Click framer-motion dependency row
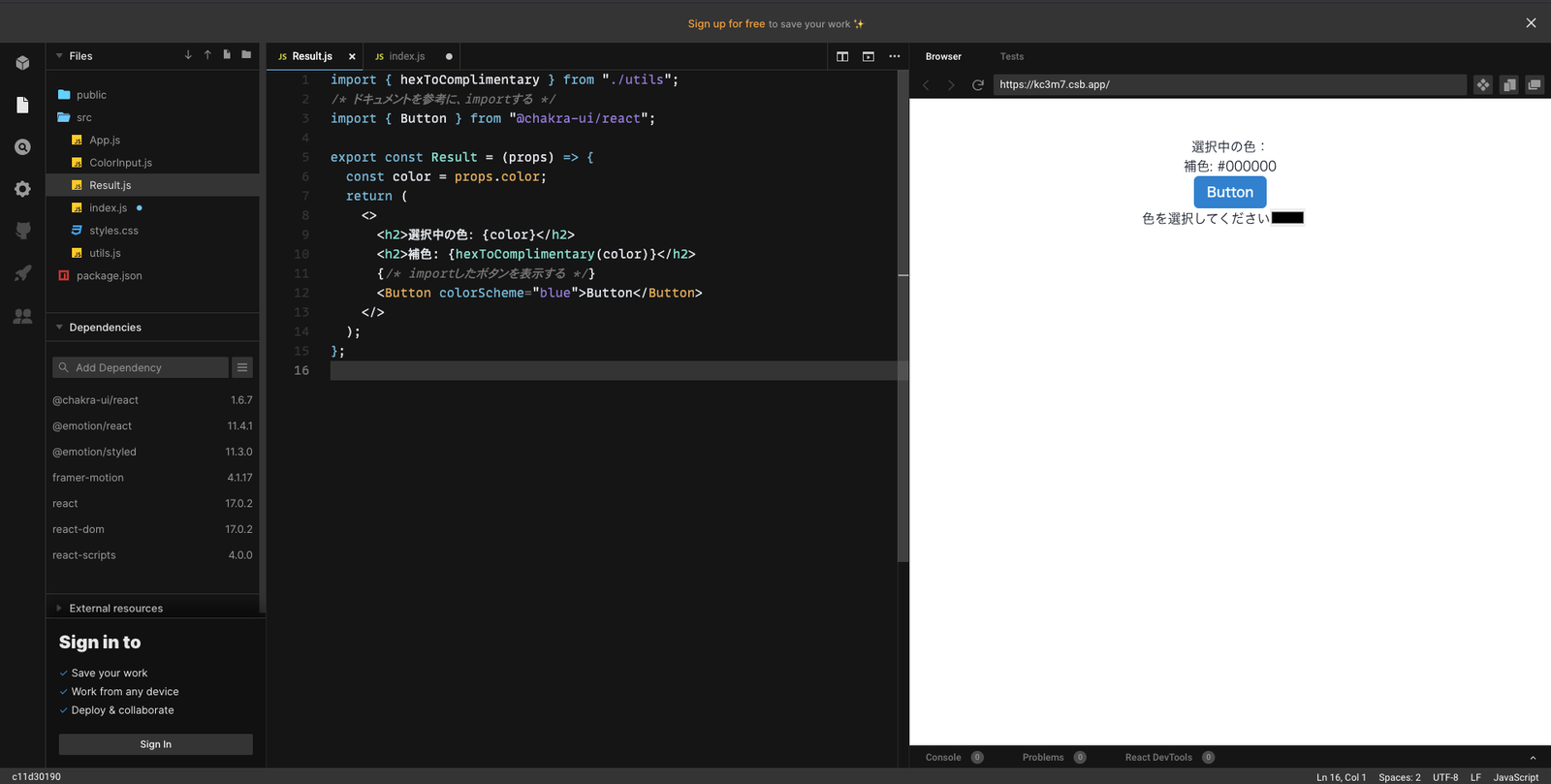Screen dimensions: 1551x784 click(x=152, y=478)
